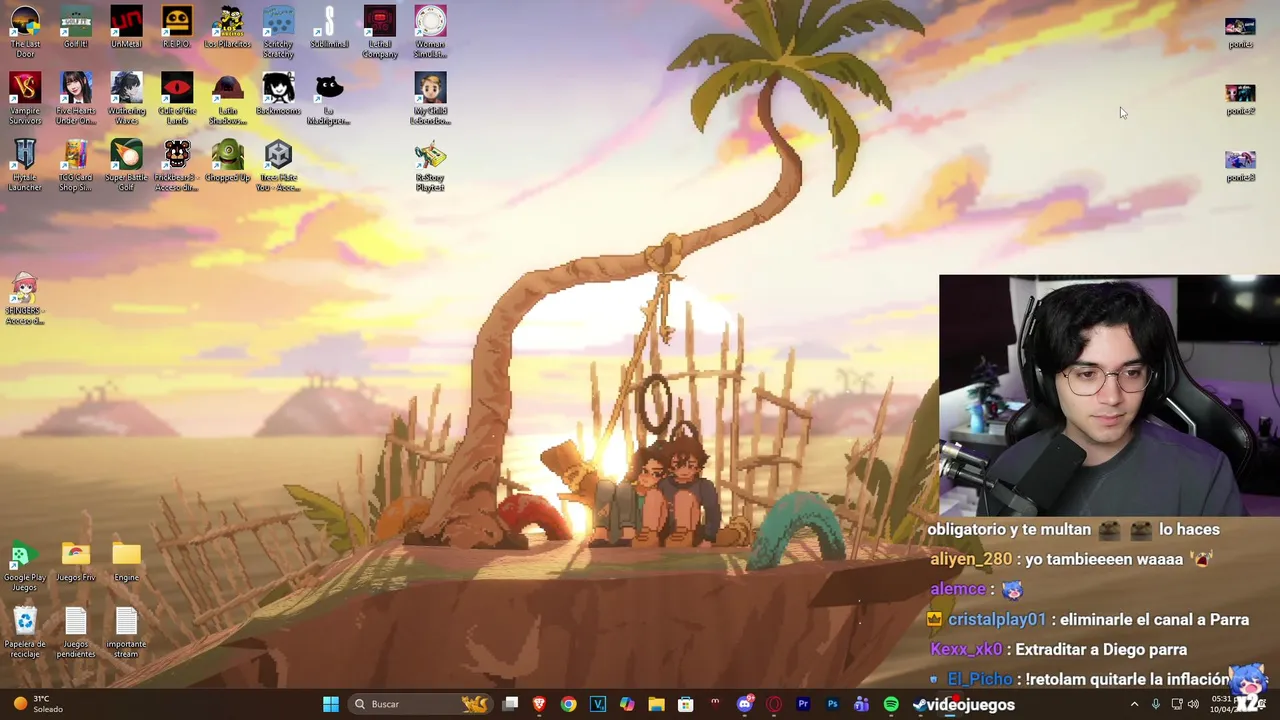
Task: Launch the Hytale Launcher icon
Action: 25,165
